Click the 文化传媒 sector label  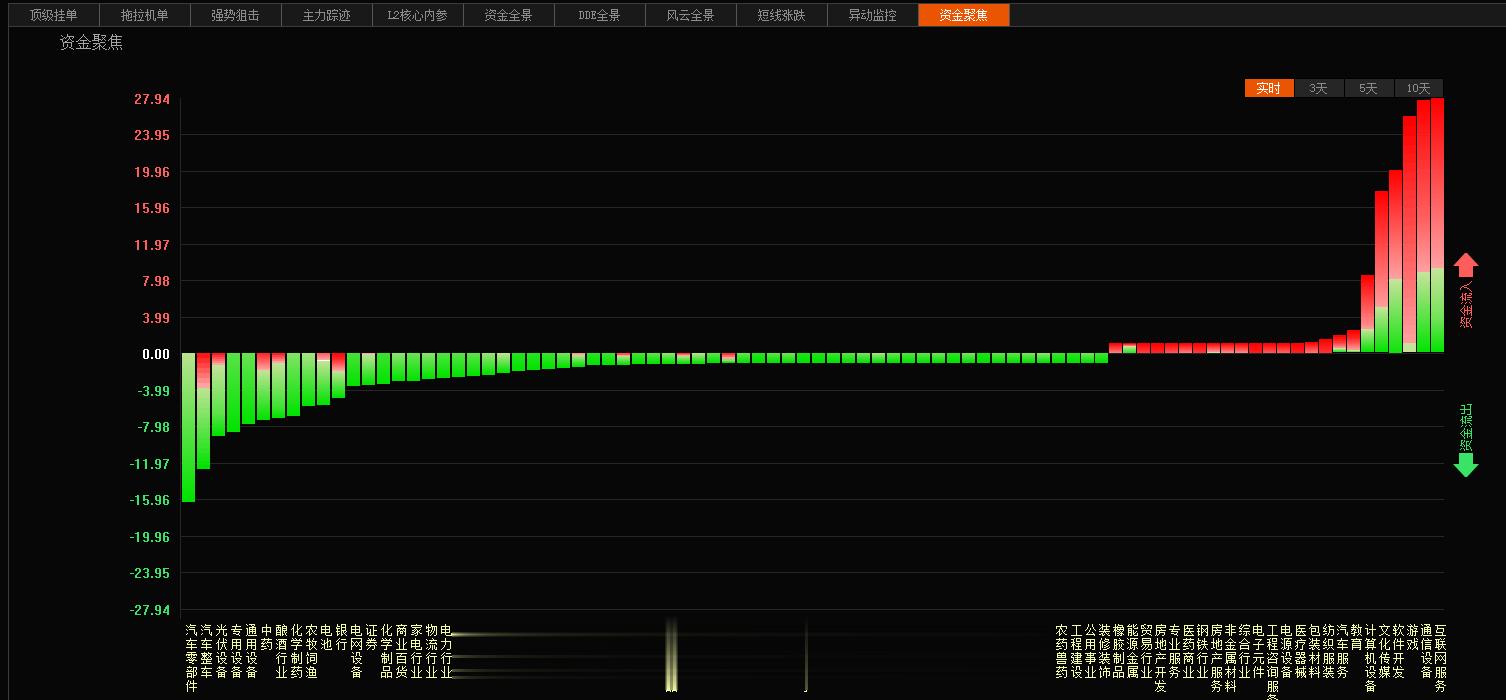[1384, 652]
